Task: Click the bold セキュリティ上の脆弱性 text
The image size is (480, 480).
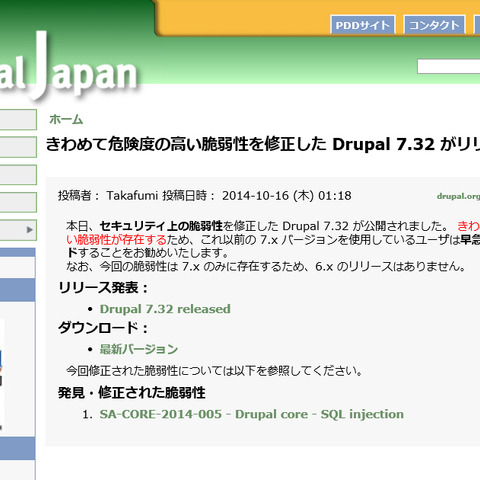Action: coord(161,226)
